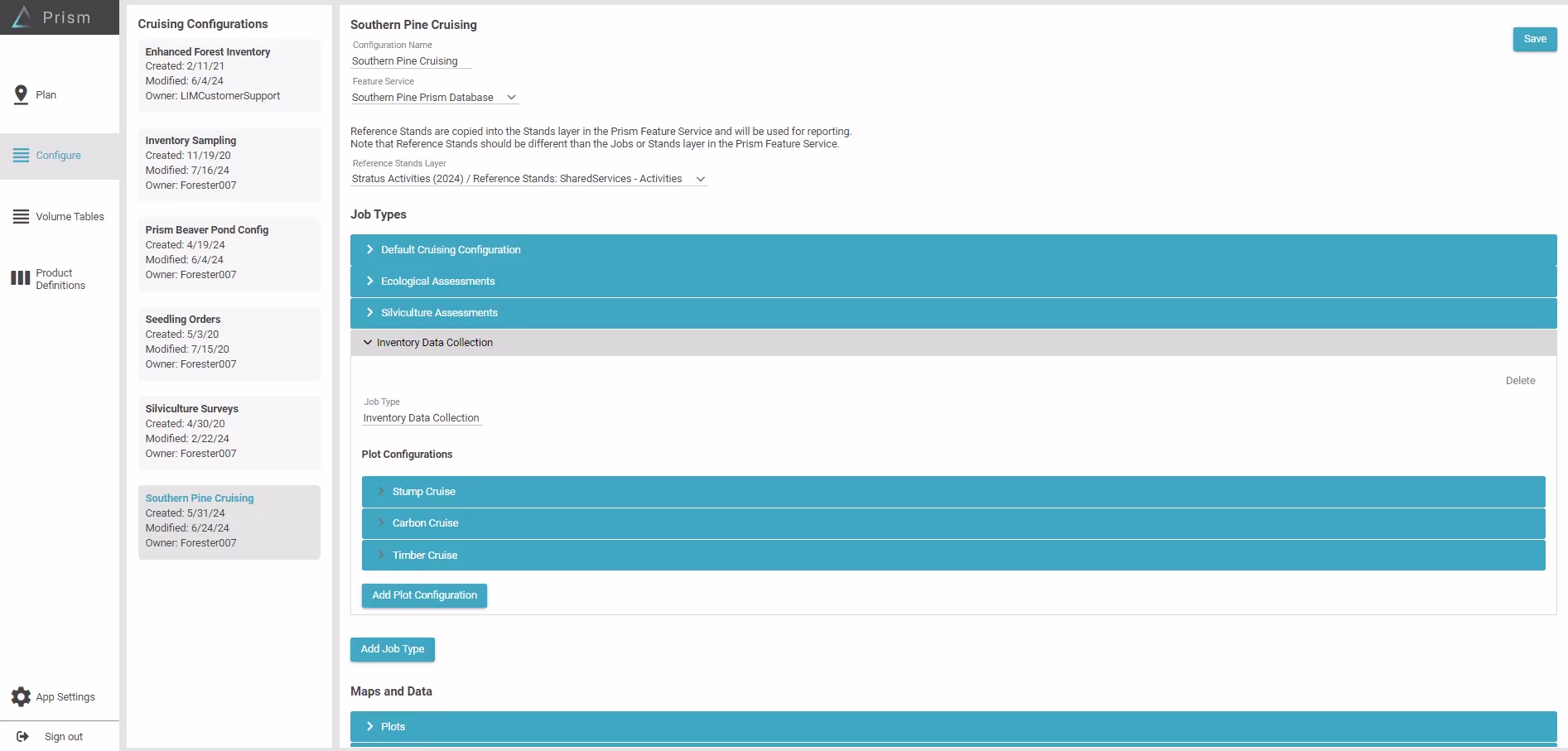Expand Silviculture Assessments job type
Screen dimensions: 1568x751
[953, 313]
